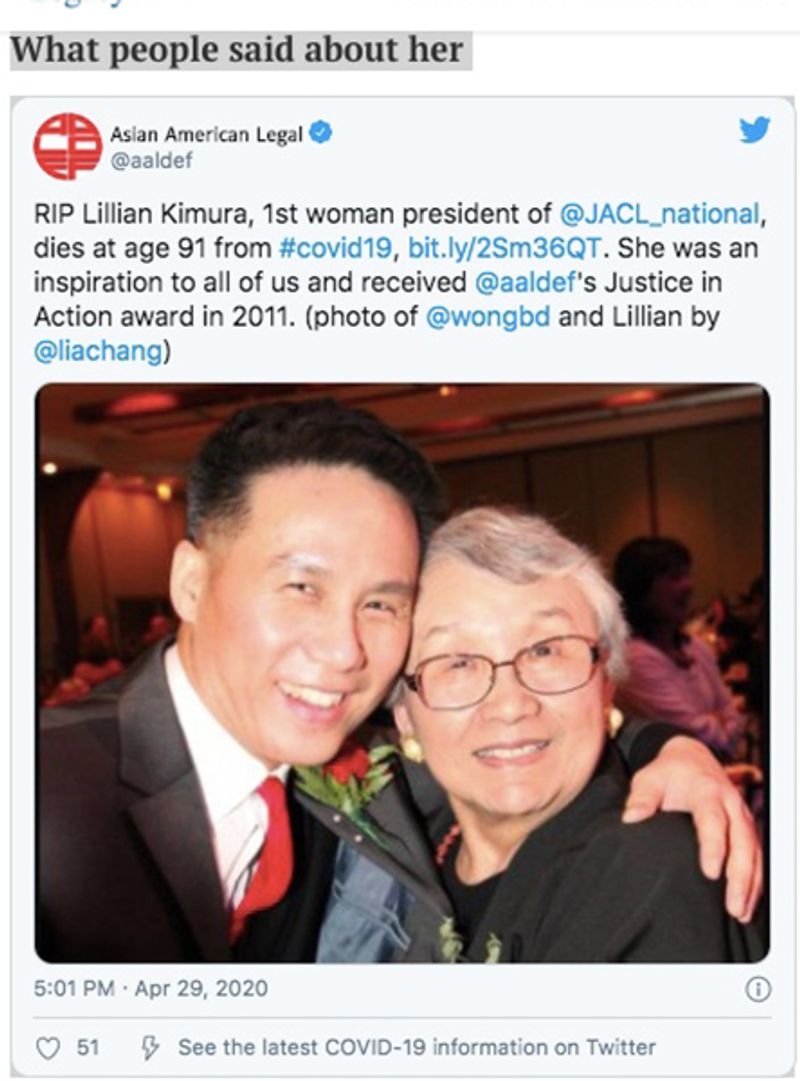The width and height of the screenshot is (800, 1081).
Task: Open the @aaldef mention in tweet text
Action: point(525,283)
